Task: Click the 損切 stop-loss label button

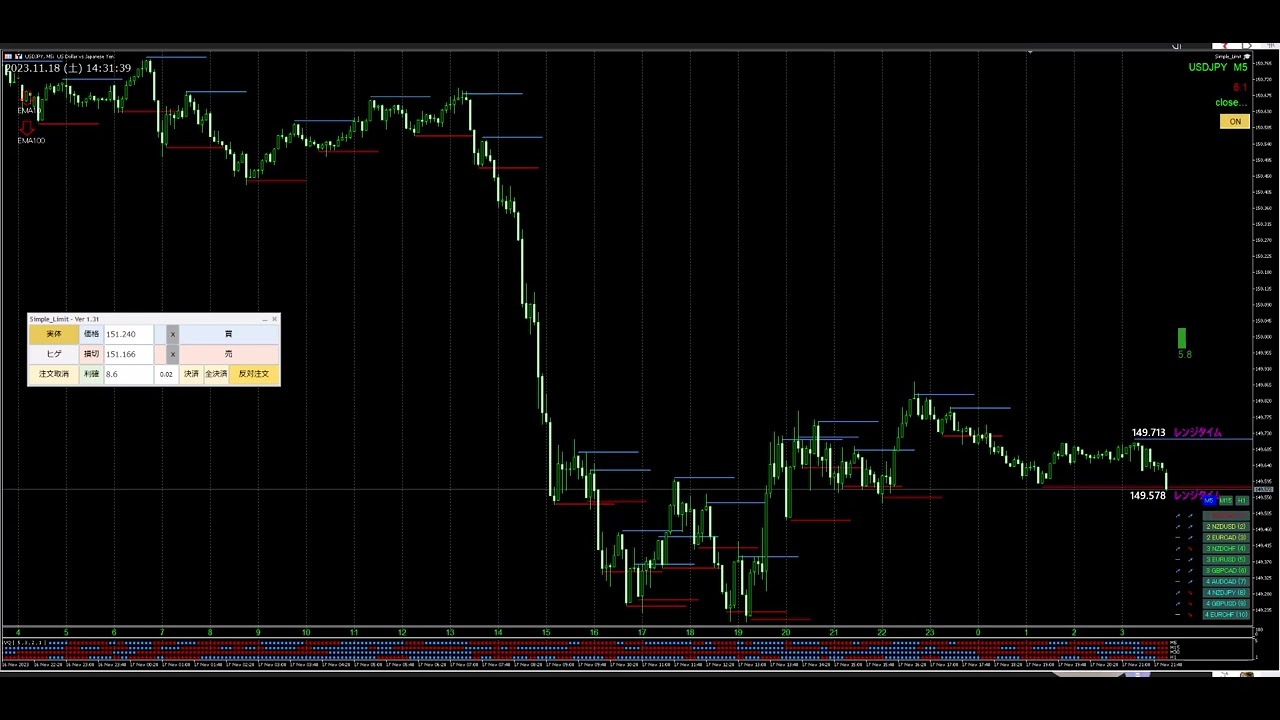Action: [x=91, y=354]
